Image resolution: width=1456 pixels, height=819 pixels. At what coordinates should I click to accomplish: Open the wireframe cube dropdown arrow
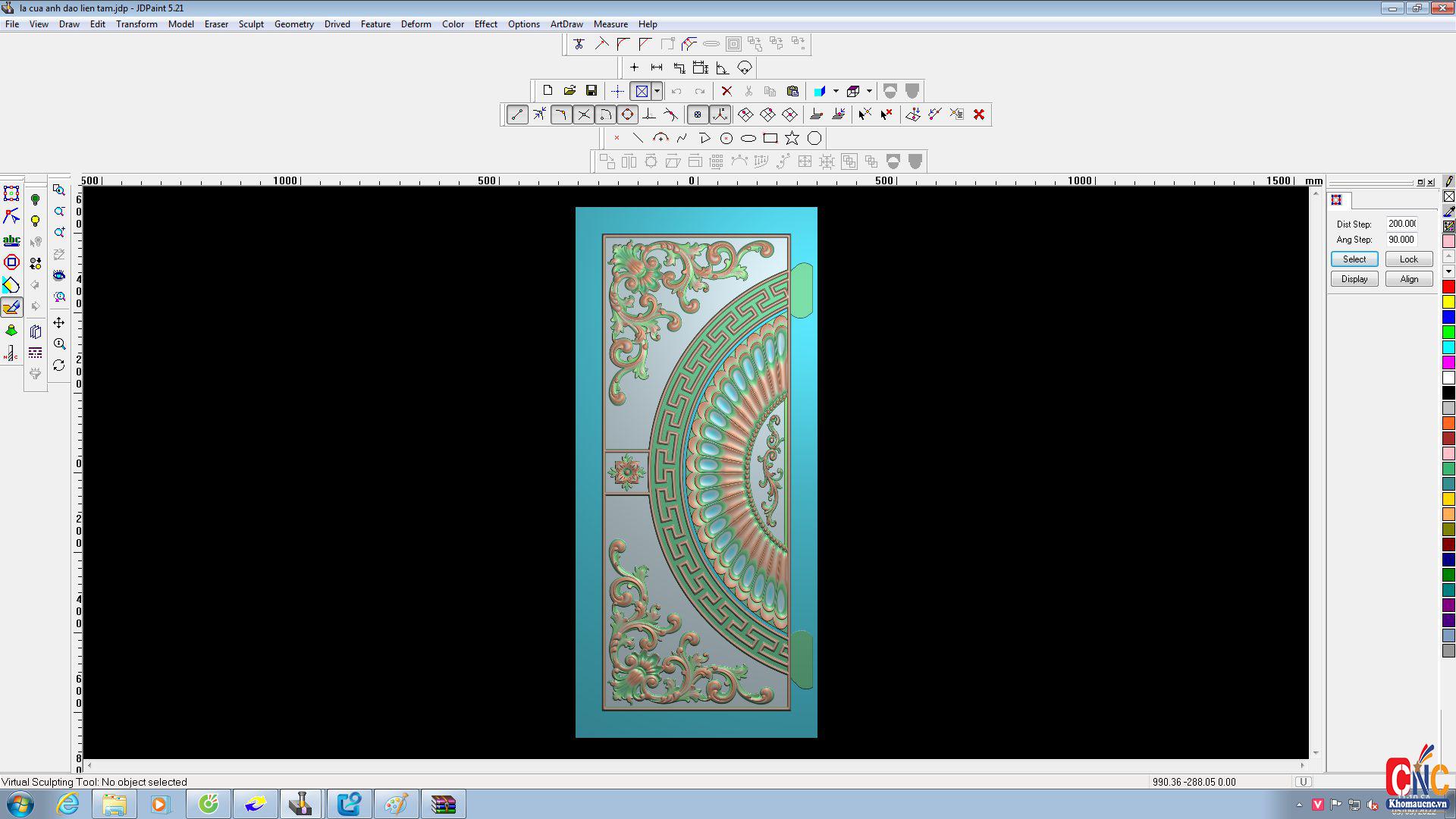(869, 91)
